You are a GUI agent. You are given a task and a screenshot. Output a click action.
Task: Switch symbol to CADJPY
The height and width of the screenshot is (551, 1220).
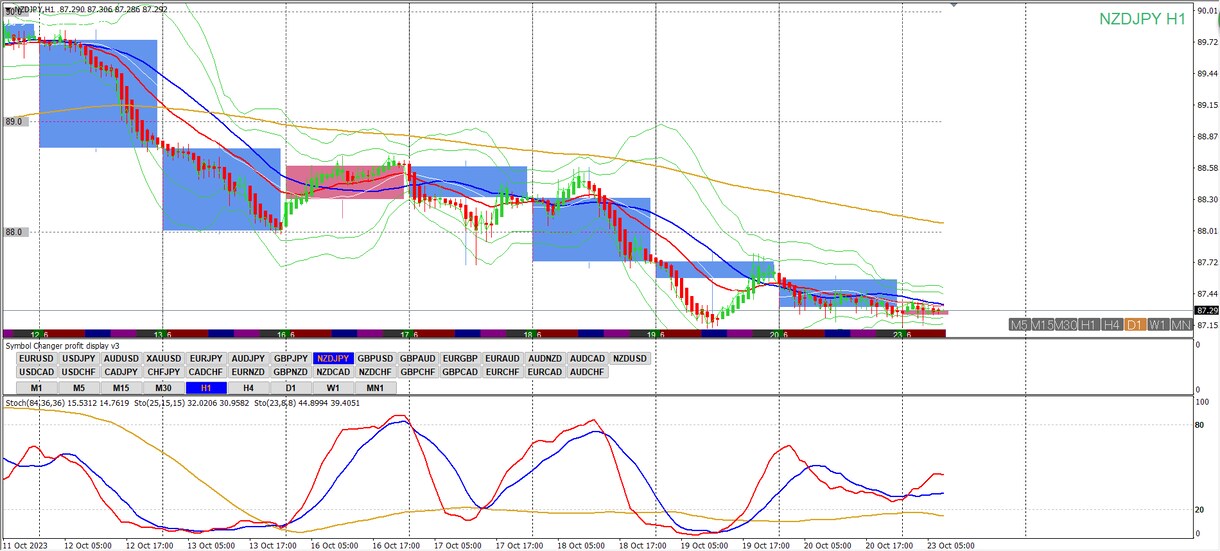click(x=121, y=372)
